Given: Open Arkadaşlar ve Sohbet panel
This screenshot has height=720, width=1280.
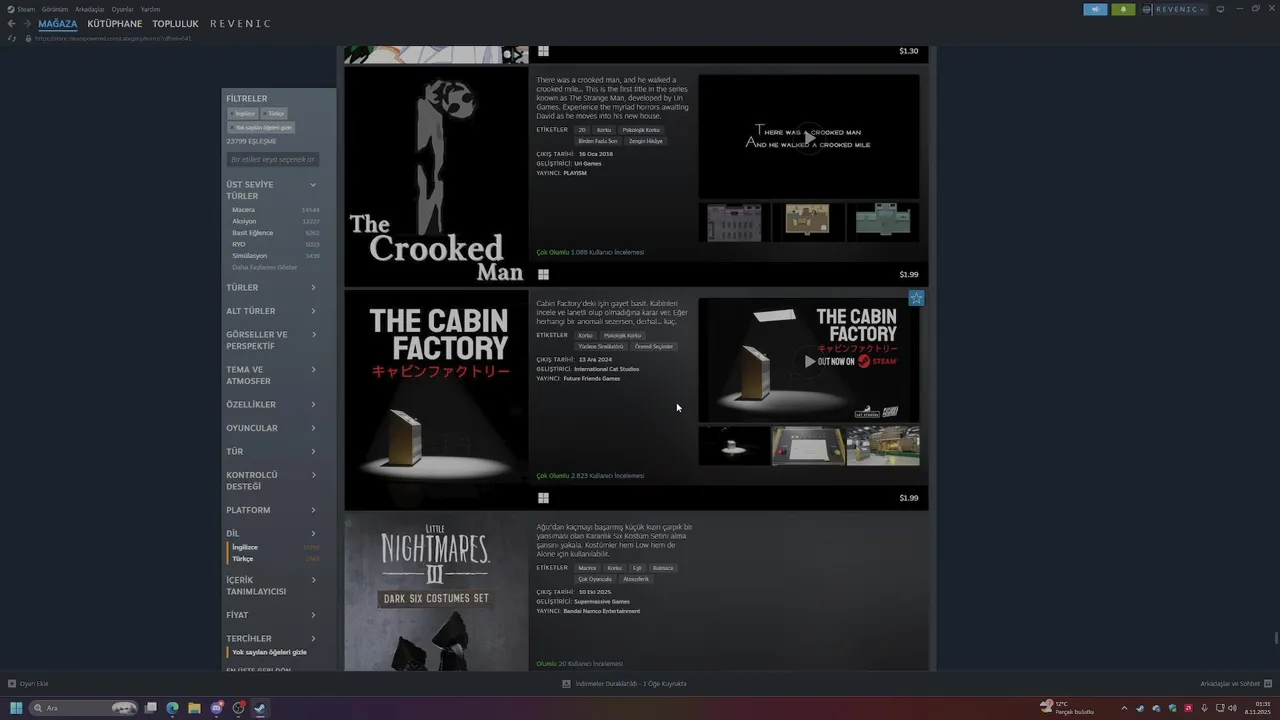Looking at the screenshot, I should (1234, 684).
